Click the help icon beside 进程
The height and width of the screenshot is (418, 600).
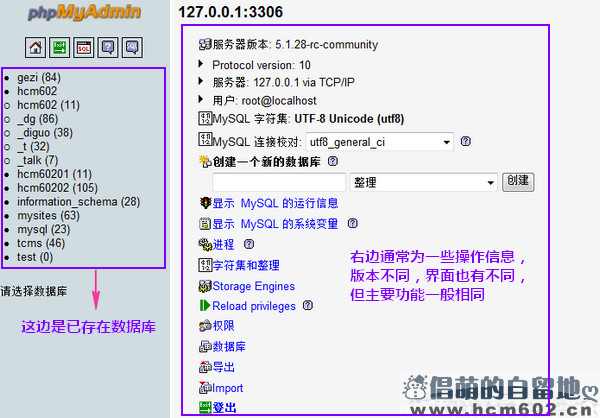point(249,244)
